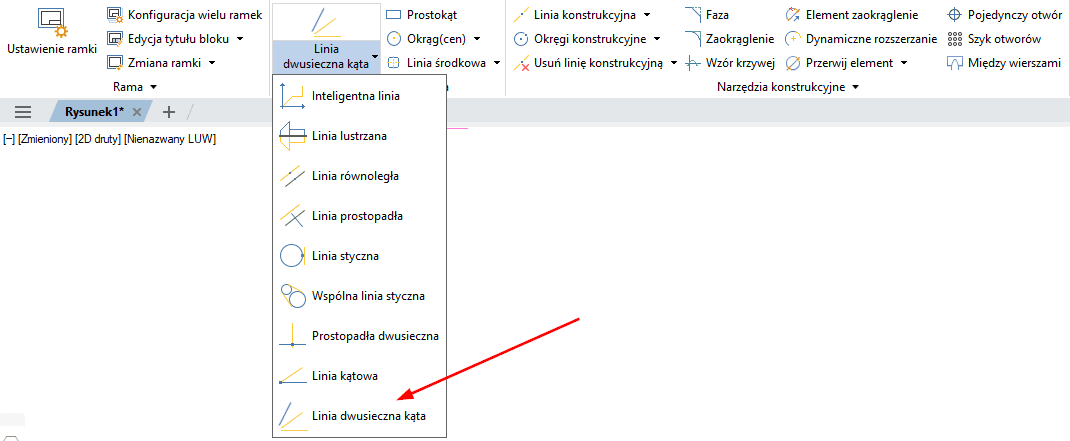
Task: Choose Linia prostopadła from dropdown list
Action: click(359, 216)
